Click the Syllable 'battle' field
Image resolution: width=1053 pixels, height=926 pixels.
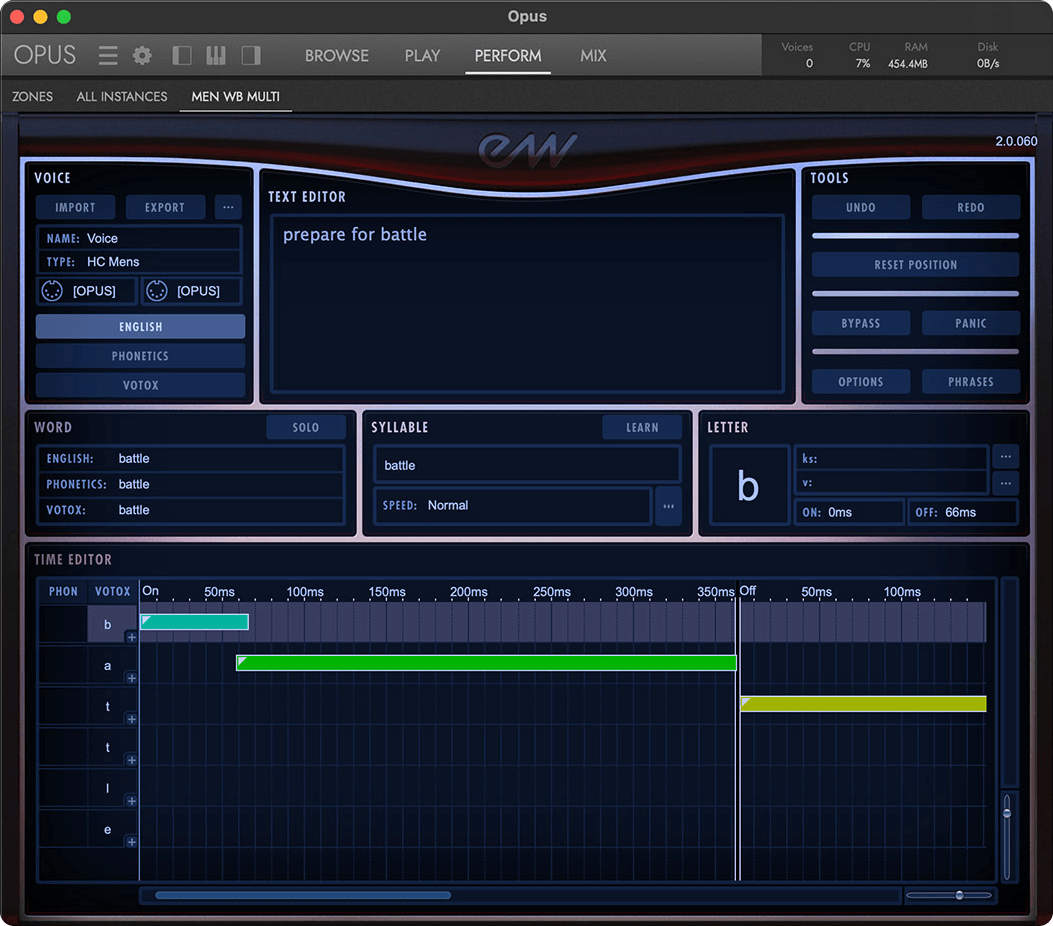527,465
